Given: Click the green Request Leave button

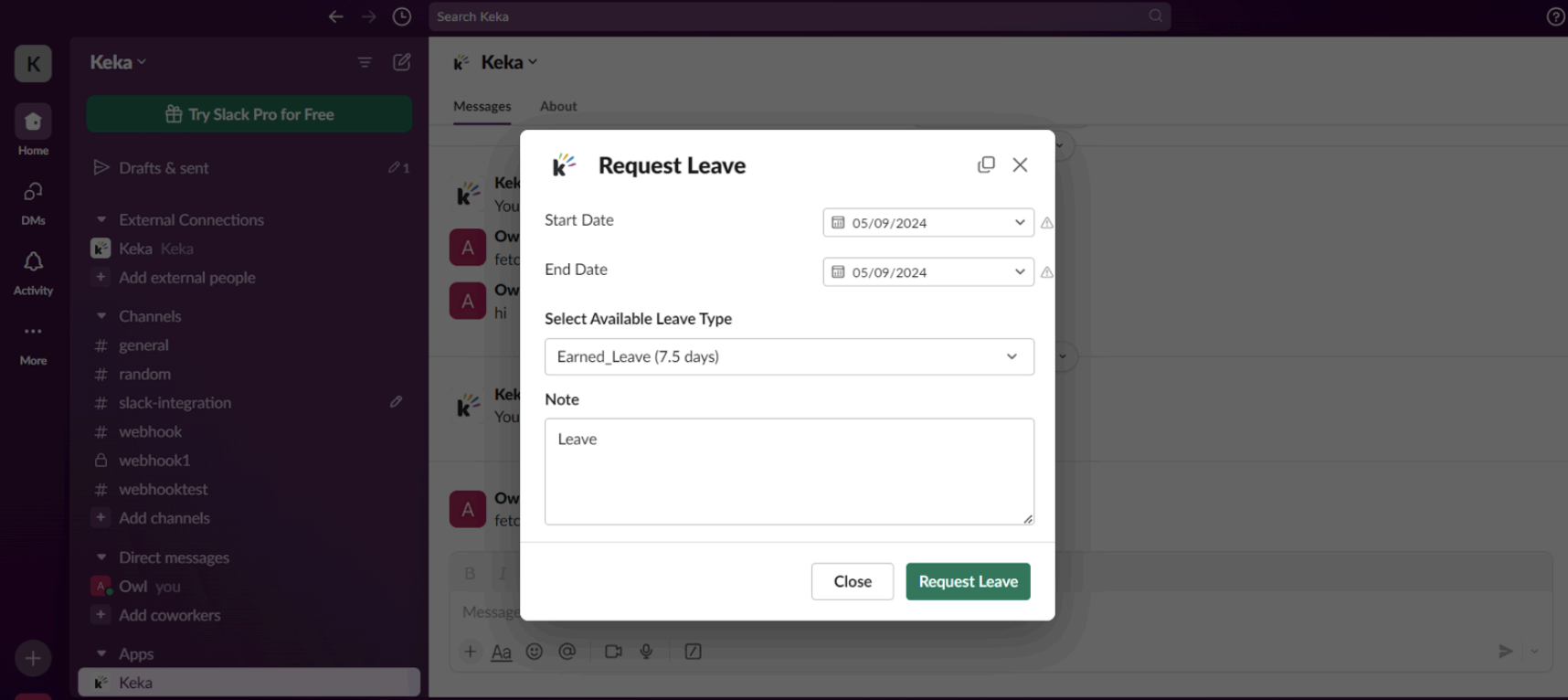Looking at the screenshot, I should pyautogui.click(x=968, y=581).
